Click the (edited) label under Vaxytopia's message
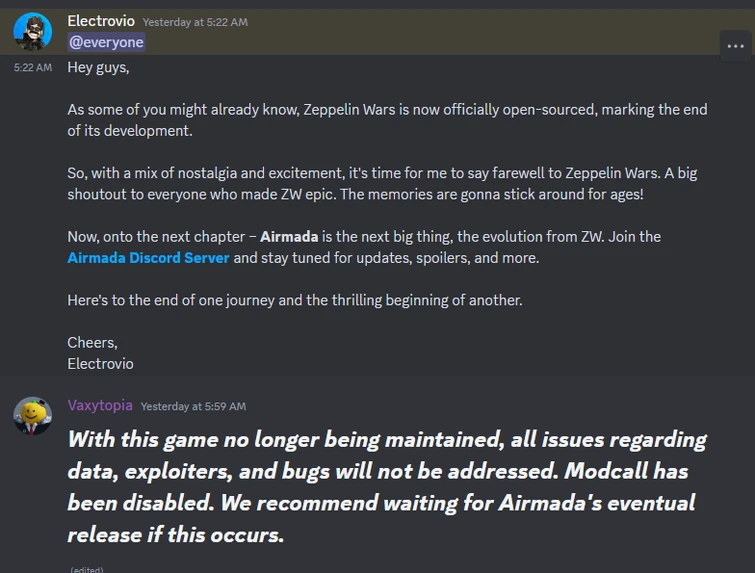Image resolution: width=755 pixels, height=573 pixels. (86, 569)
